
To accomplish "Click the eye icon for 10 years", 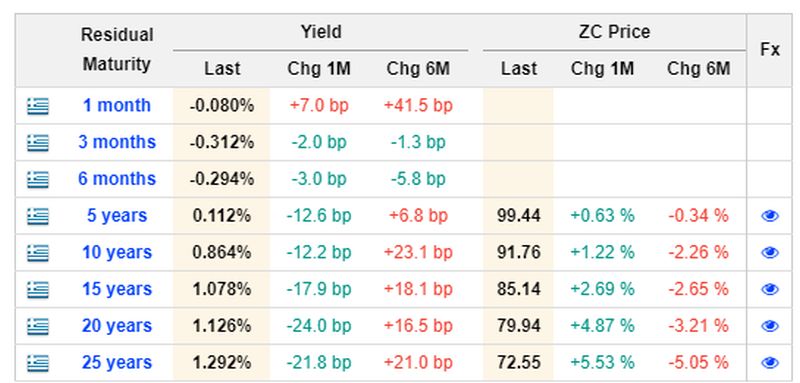I will (769, 253).
